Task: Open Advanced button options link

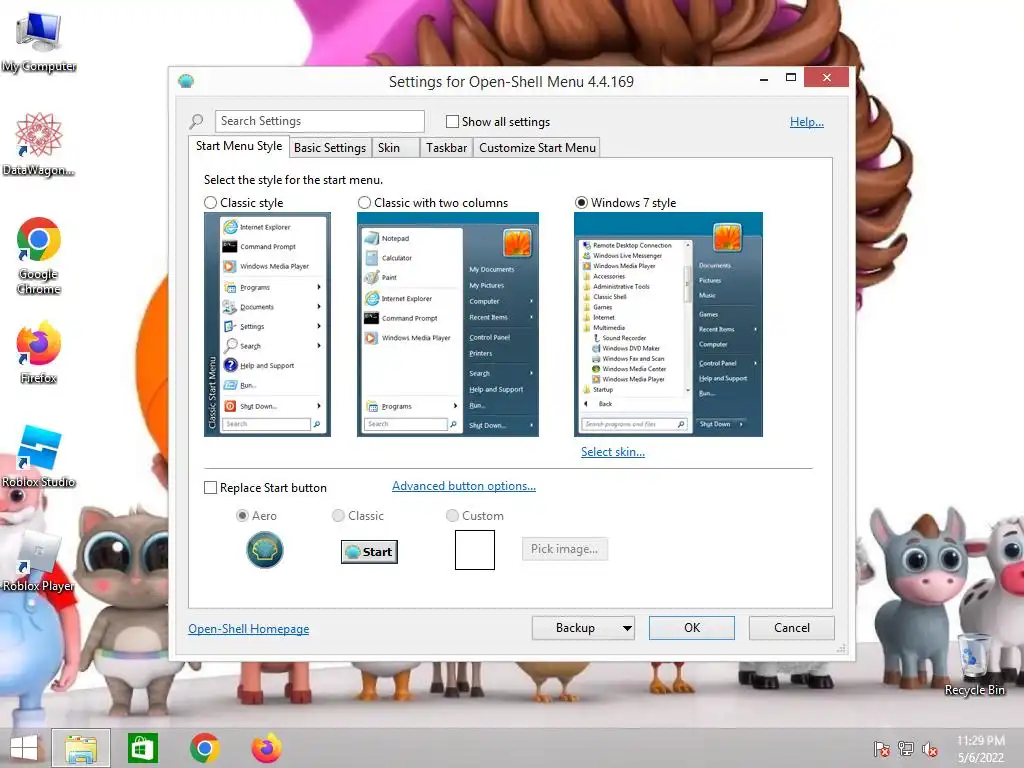Action: [464, 486]
